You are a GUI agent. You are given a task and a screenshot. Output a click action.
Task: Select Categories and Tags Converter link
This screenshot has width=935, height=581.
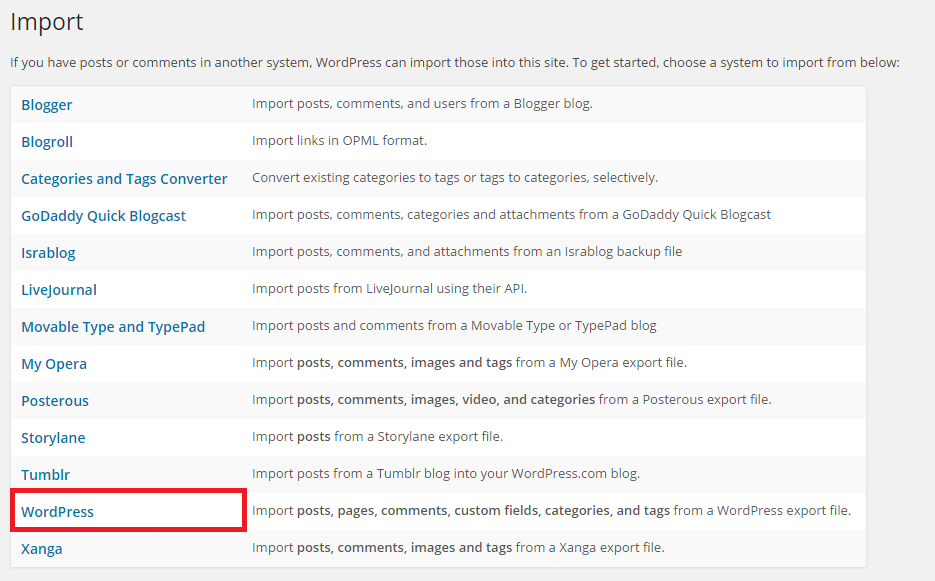[x=124, y=179]
